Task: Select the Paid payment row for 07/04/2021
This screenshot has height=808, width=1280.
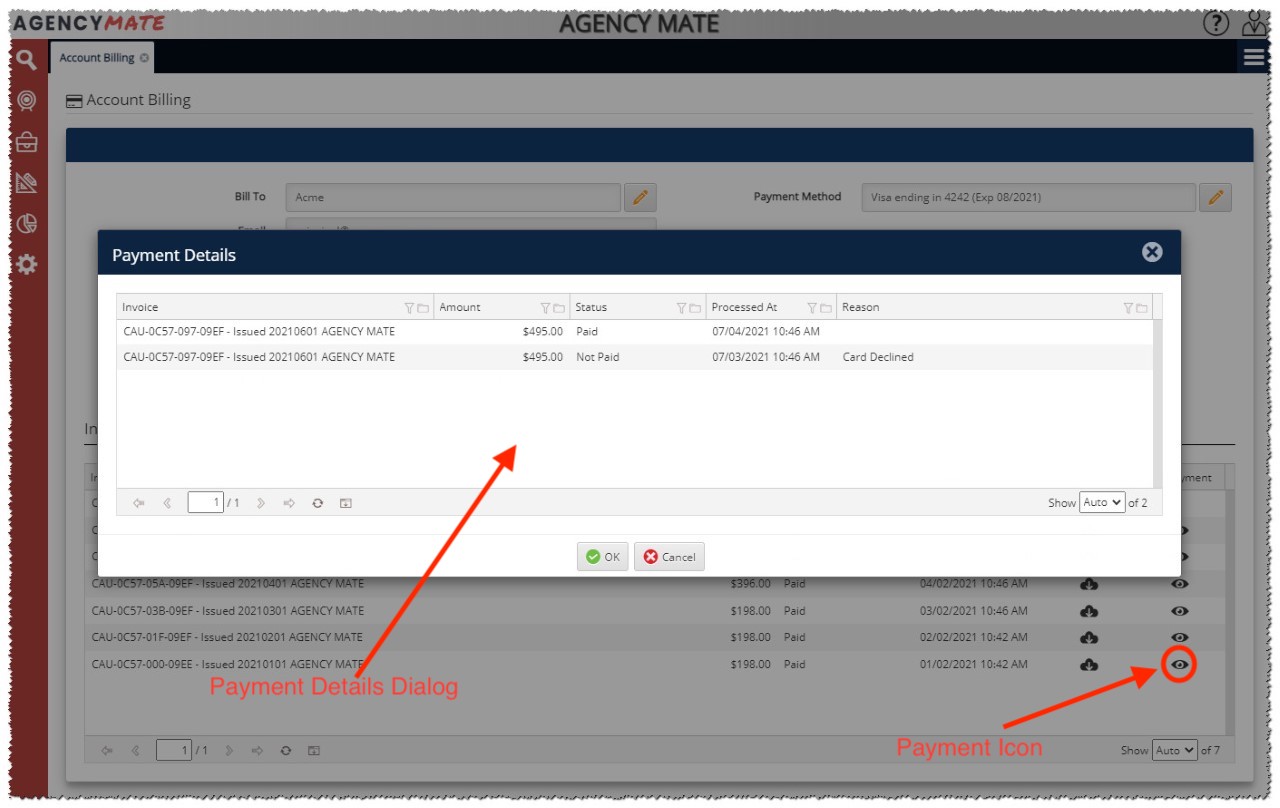Action: tap(634, 332)
